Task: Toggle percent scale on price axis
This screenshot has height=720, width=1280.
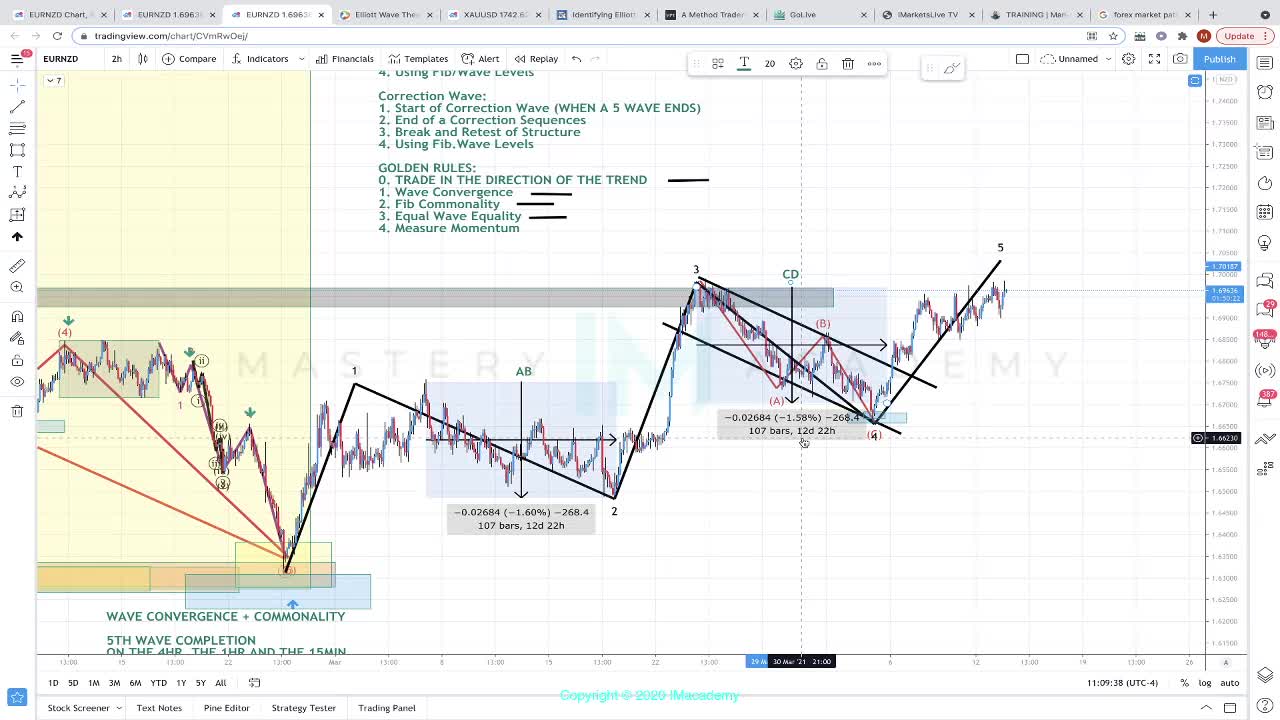Action: 1184,683
